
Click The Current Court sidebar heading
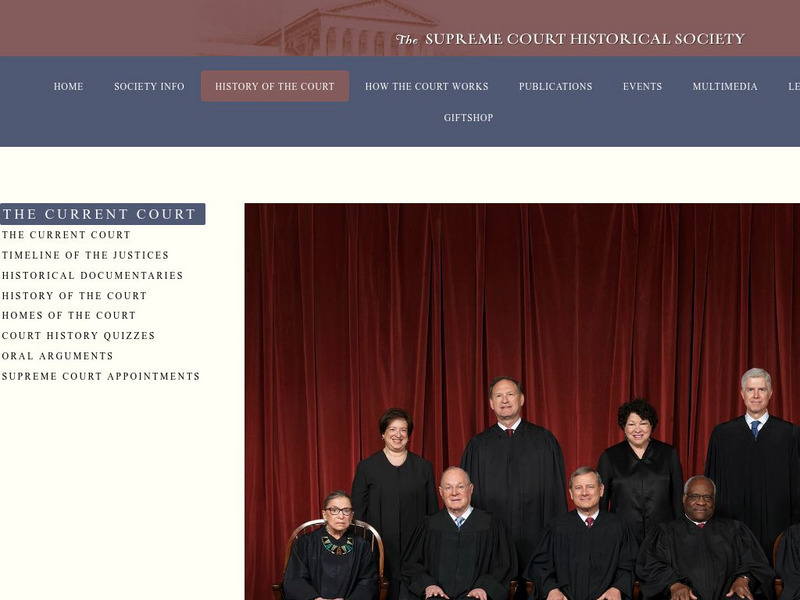(x=103, y=214)
